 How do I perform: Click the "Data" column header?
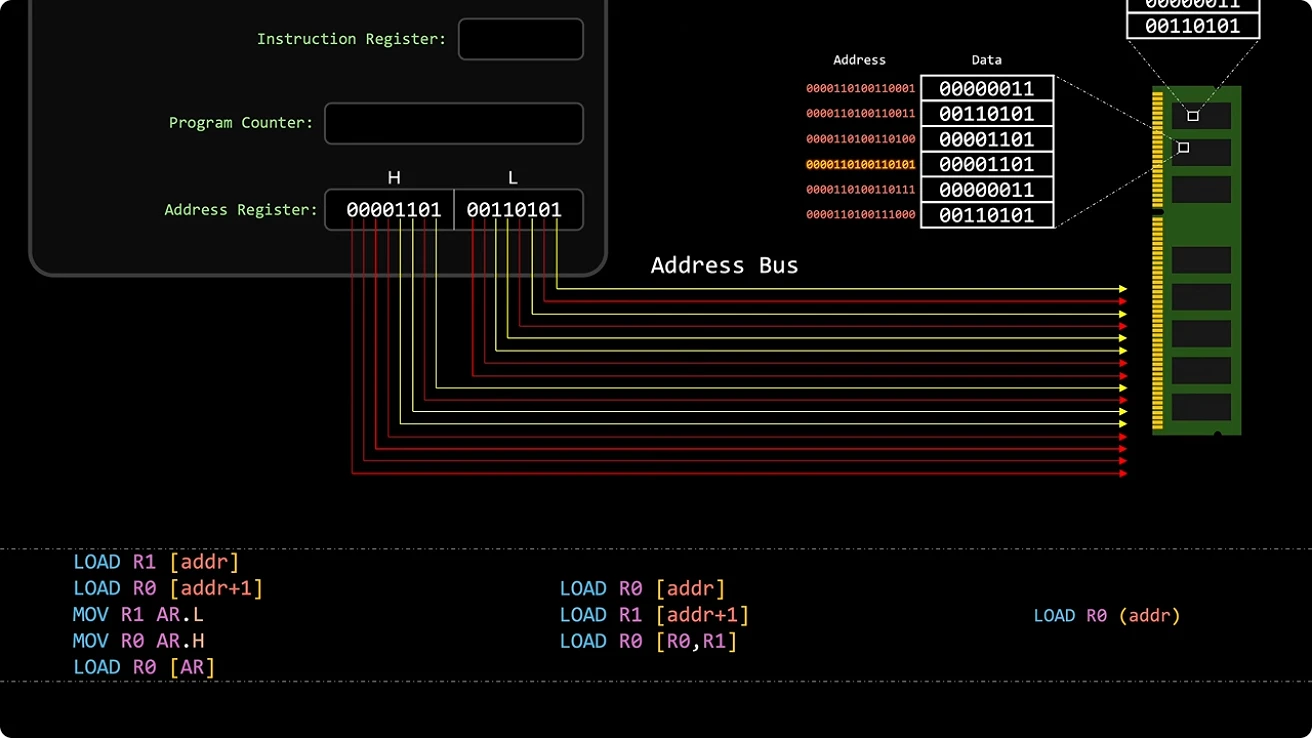986,60
